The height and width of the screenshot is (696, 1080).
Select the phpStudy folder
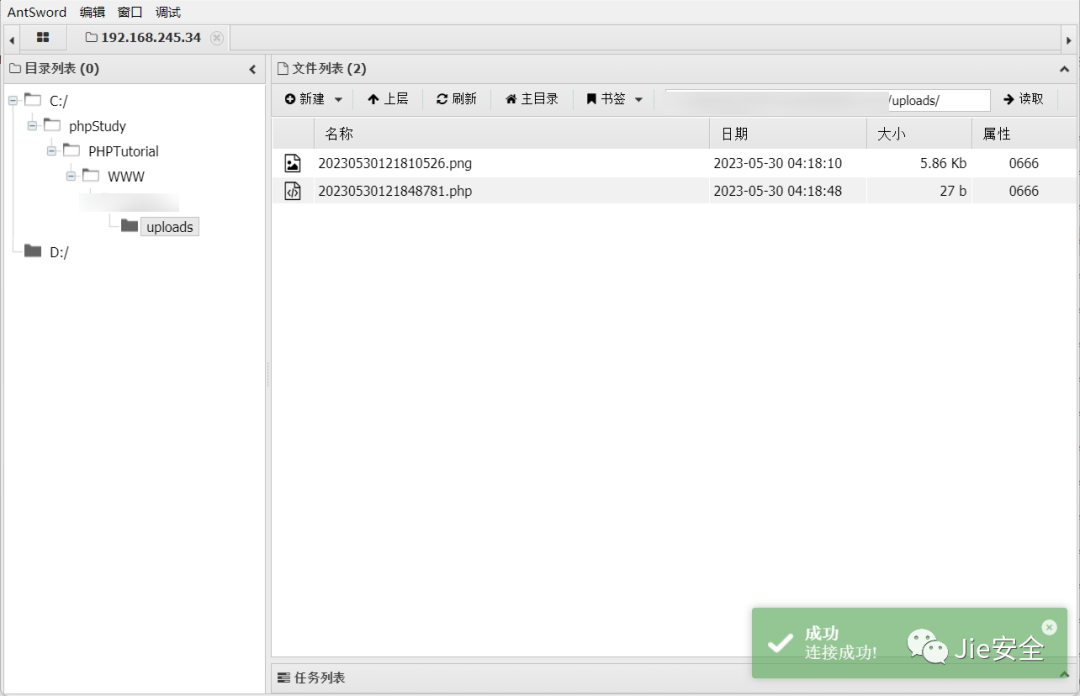pos(97,126)
